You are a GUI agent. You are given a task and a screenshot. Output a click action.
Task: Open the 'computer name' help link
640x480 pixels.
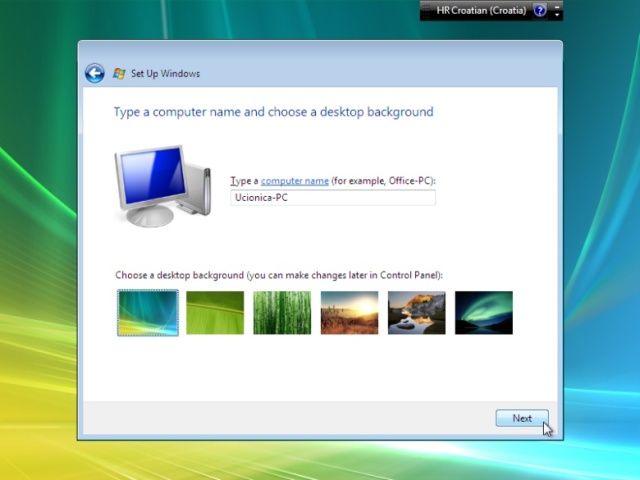[295, 181]
